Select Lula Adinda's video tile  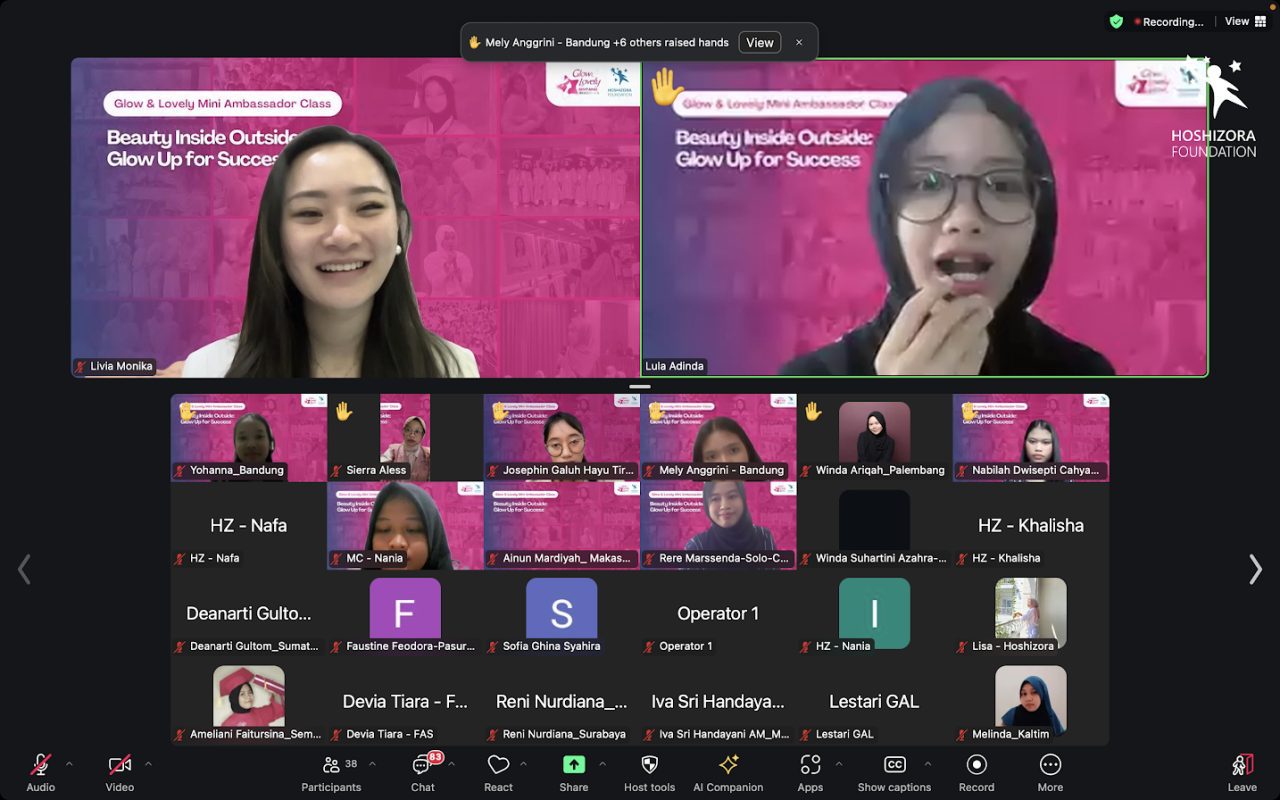click(925, 217)
